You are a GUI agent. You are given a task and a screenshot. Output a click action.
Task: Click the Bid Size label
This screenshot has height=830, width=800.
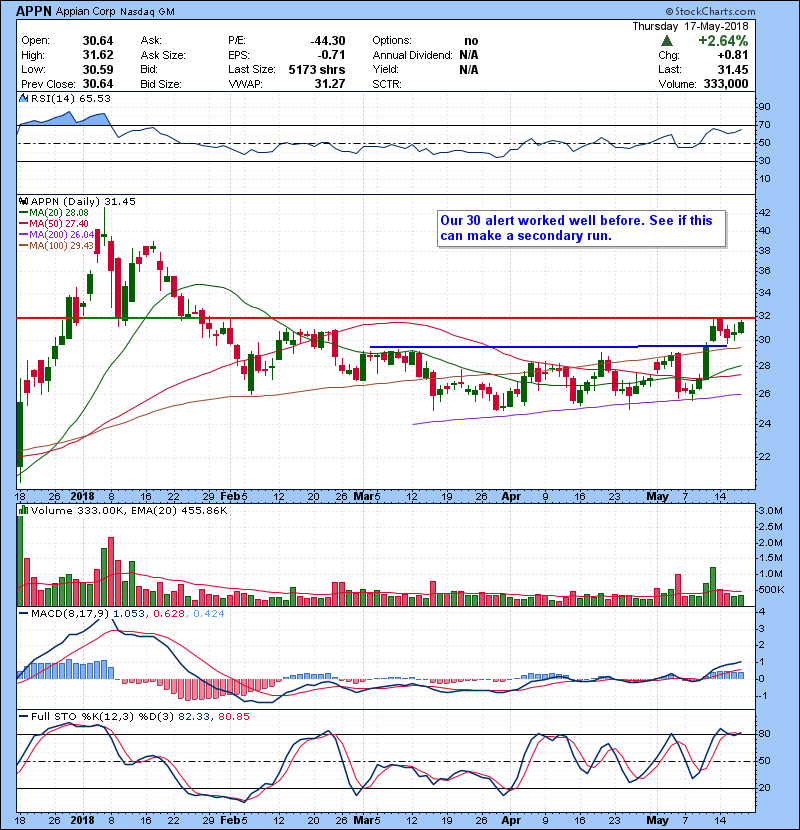tap(161, 84)
